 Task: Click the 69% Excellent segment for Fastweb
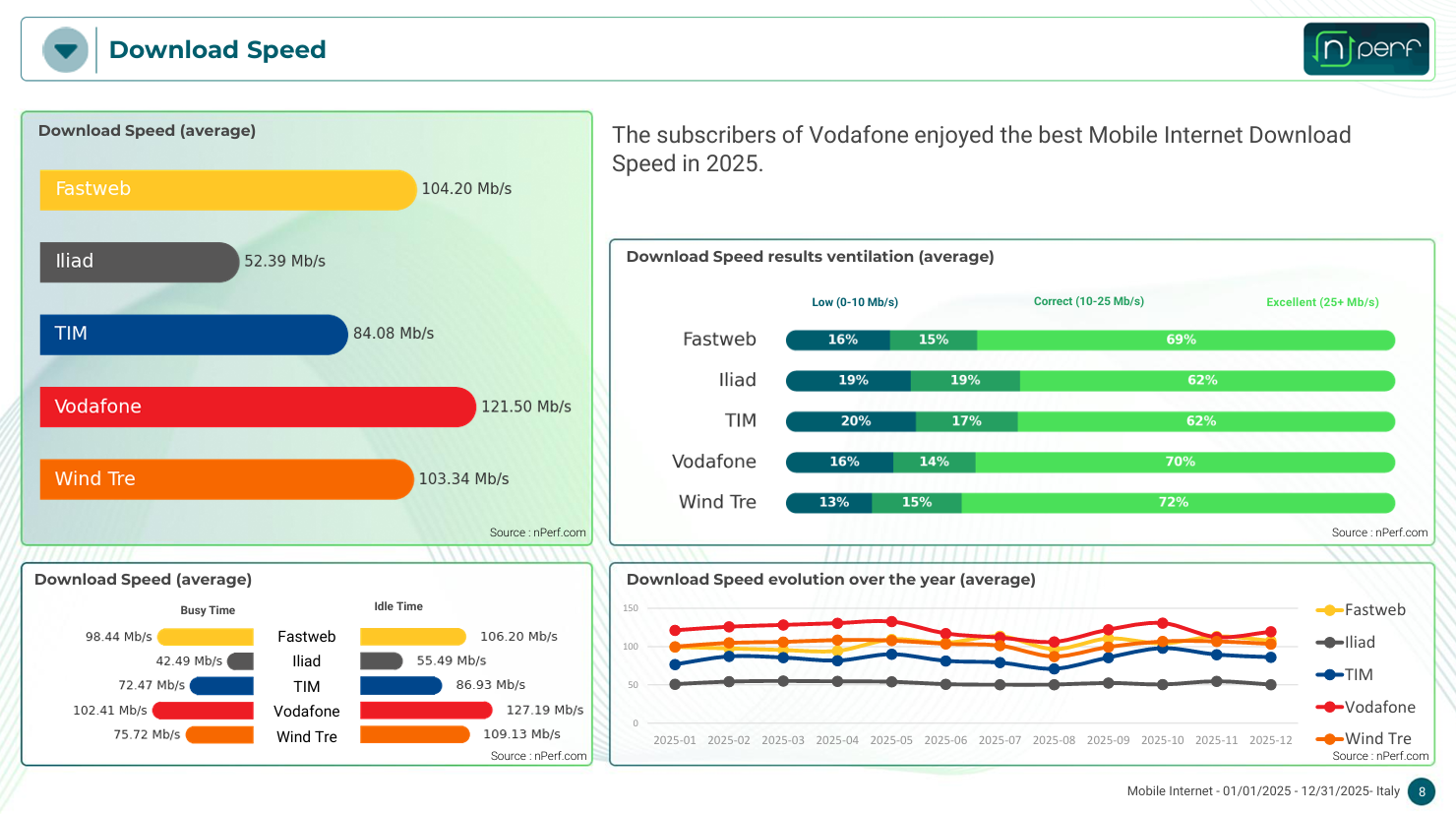(1186, 341)
